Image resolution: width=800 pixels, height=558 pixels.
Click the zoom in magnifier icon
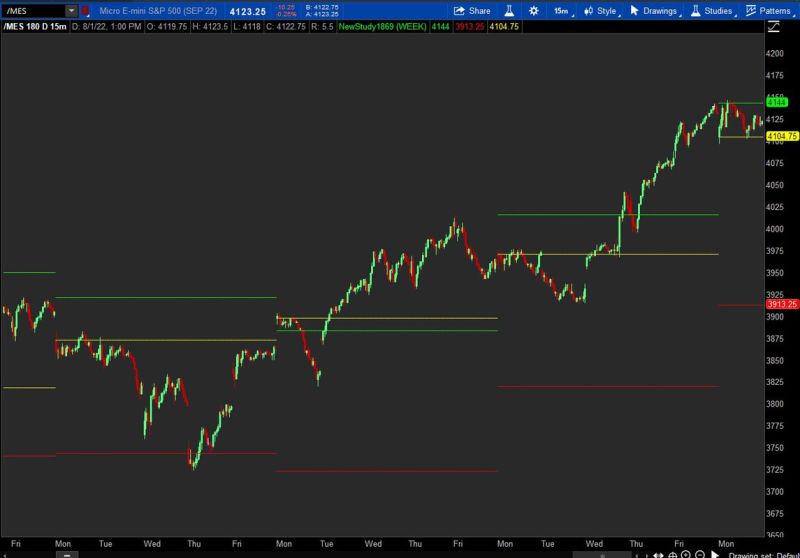pyautogui.click(x=686, y=554)
